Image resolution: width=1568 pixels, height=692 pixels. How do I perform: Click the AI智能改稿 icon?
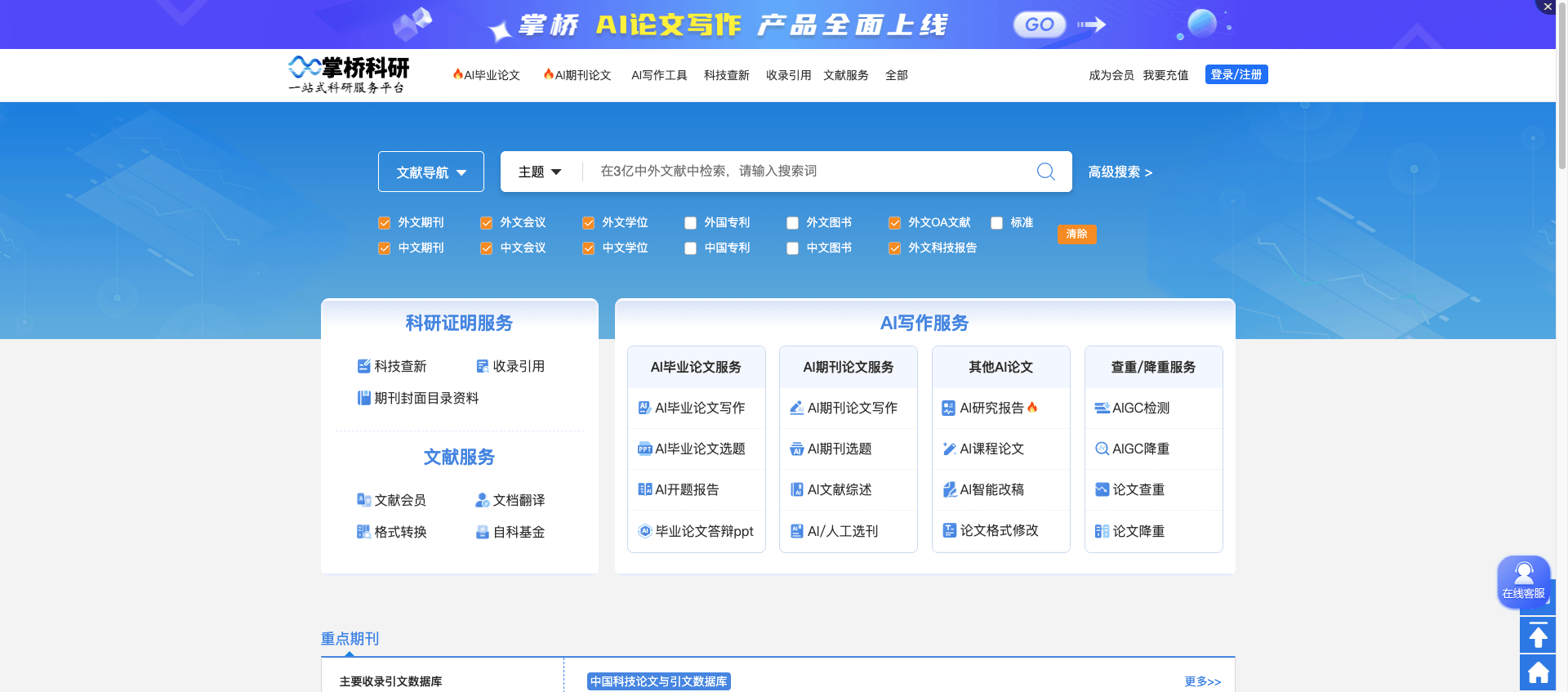coord(949,489)
